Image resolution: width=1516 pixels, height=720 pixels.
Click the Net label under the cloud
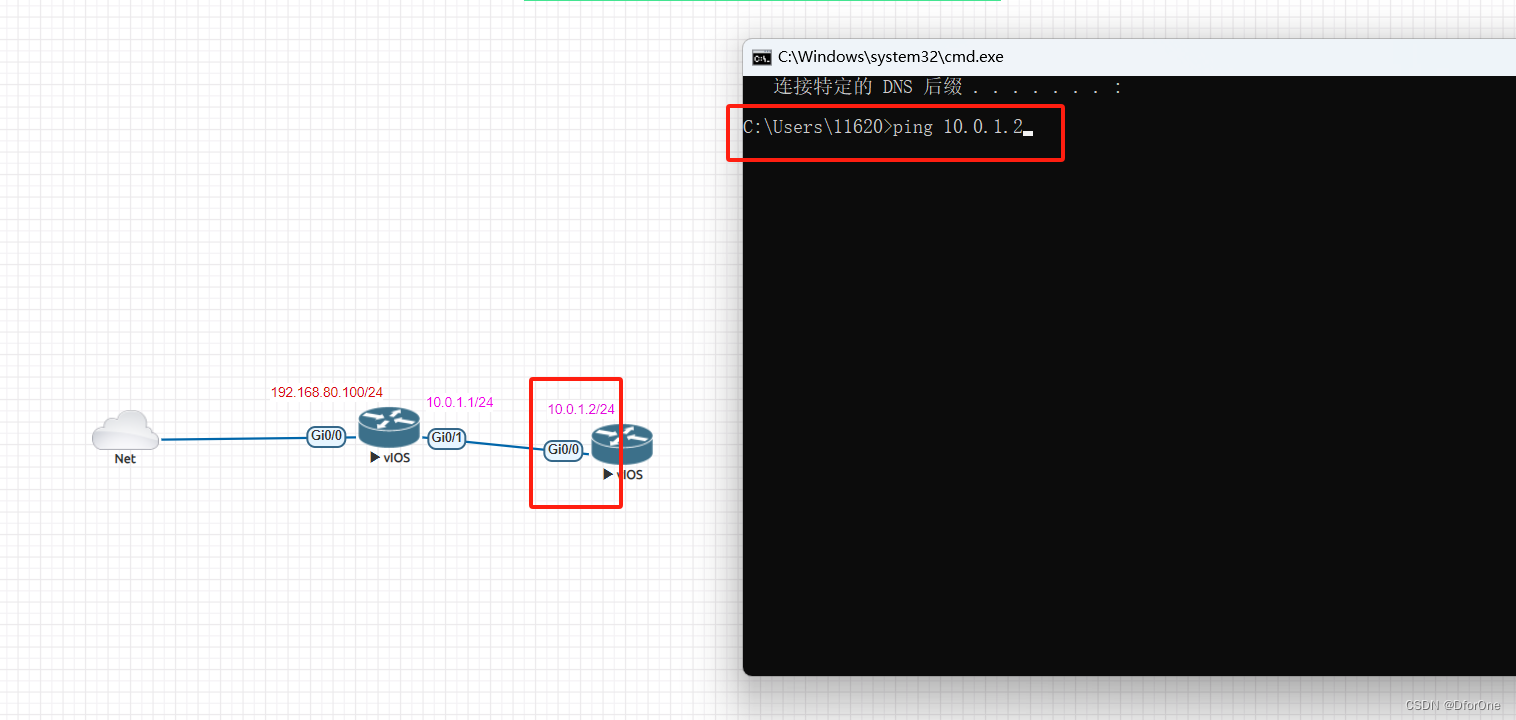(x=125, y=459)
